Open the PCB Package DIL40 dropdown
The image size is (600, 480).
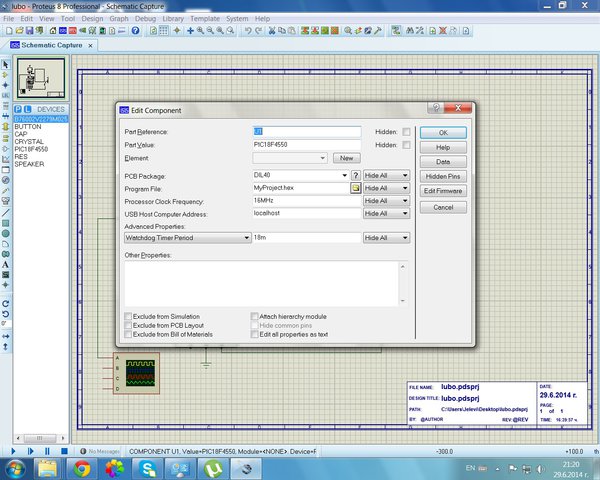coord(300,175)
